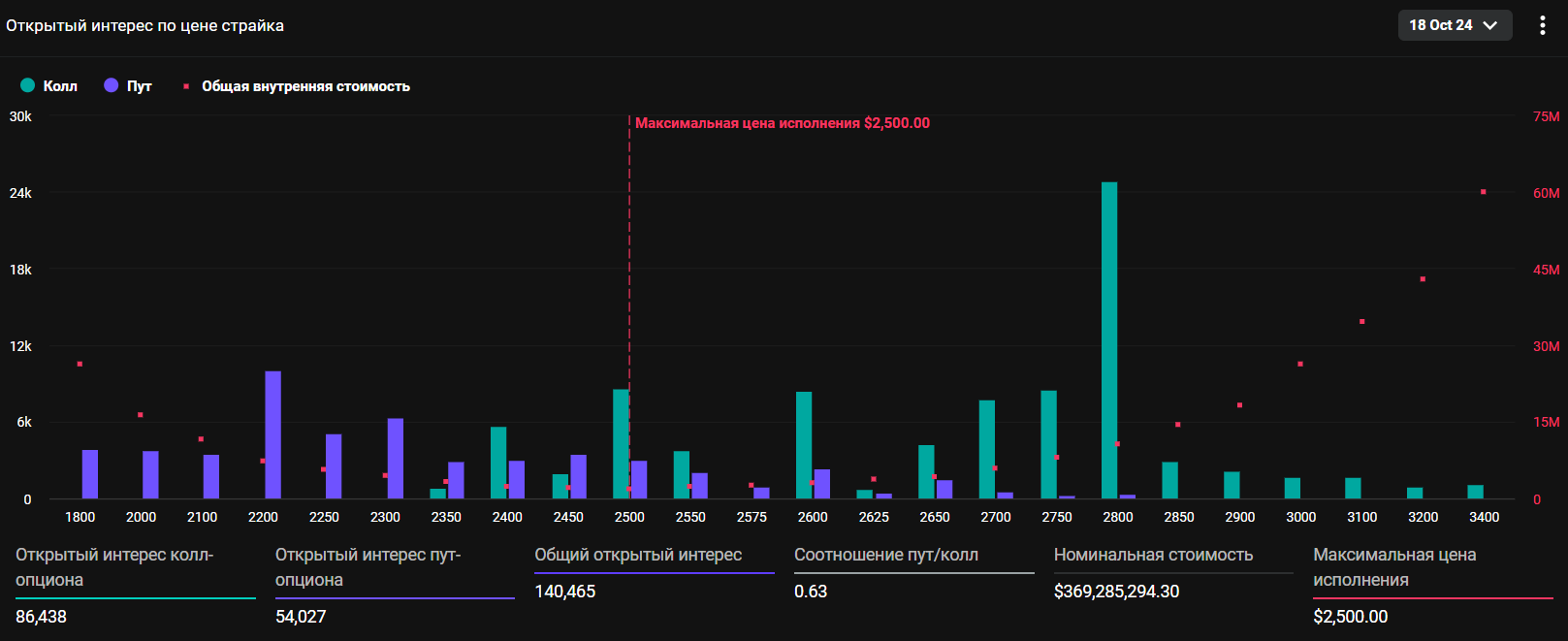Click the put bar at strike 2300

[x=396, y=458]
